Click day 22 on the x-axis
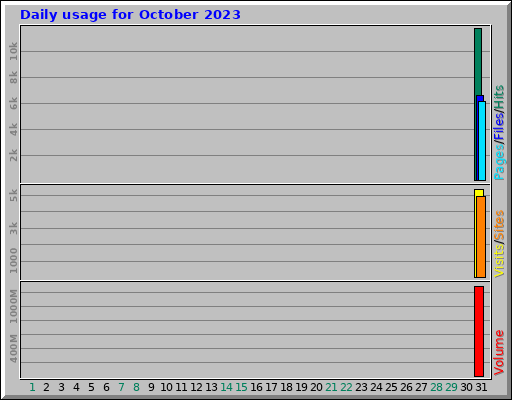The width and height of the screenshot is (512, 400). pos(346,387)
